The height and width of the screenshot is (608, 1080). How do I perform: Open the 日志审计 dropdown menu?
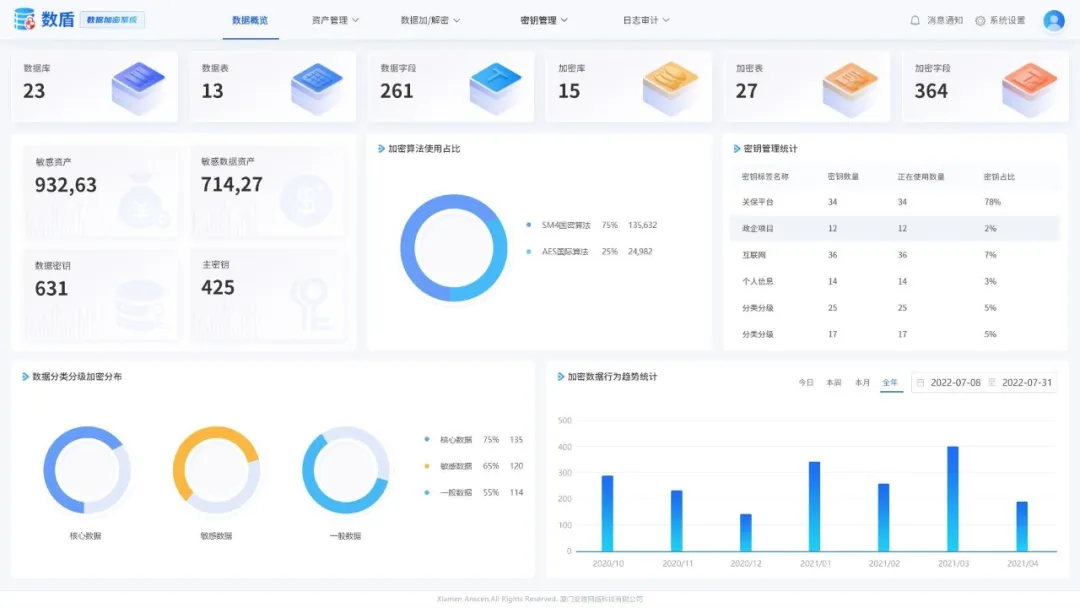(x=646, y=20)
